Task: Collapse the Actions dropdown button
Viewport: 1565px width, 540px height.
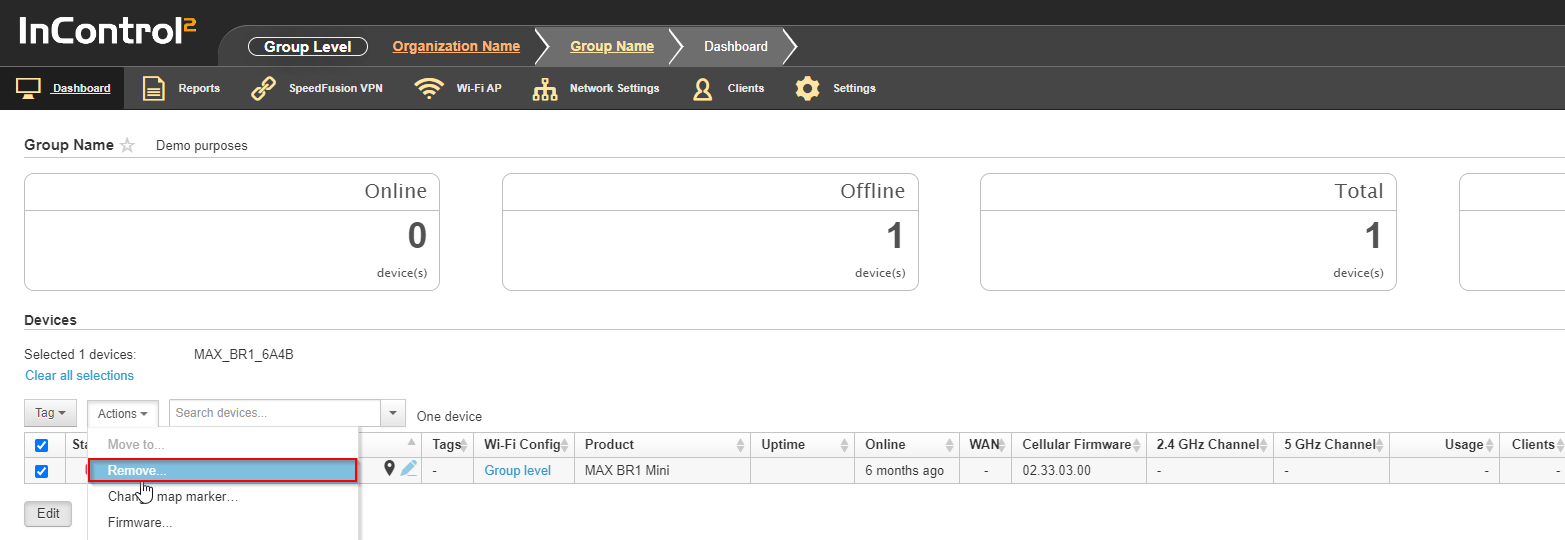Action: (x=122, y=413)
